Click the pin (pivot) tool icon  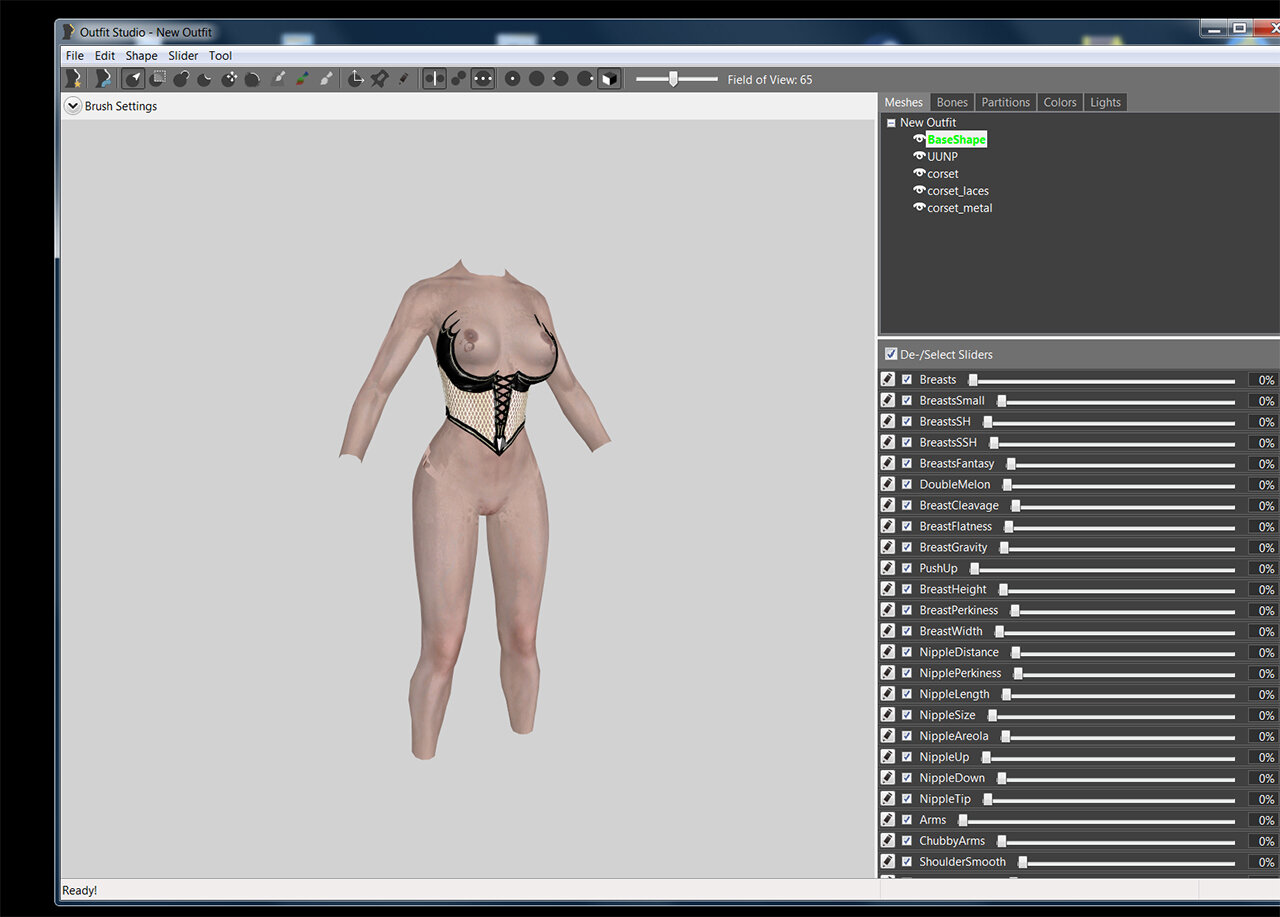pos(379,79)
